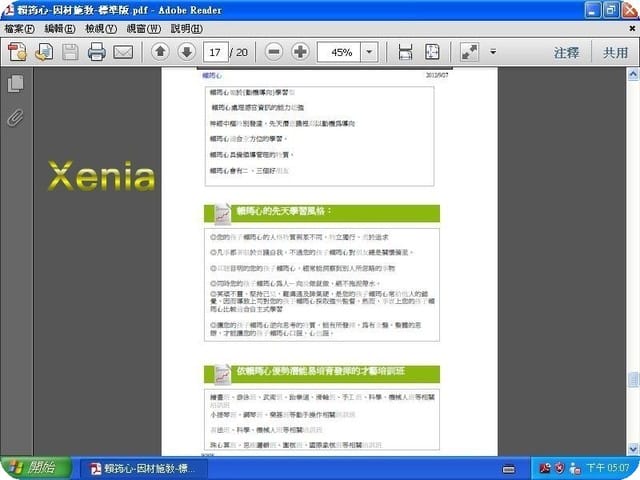640x480 pixels.
Task: Open the 檔案(F) menu
Action: click(x=19, y=29)
